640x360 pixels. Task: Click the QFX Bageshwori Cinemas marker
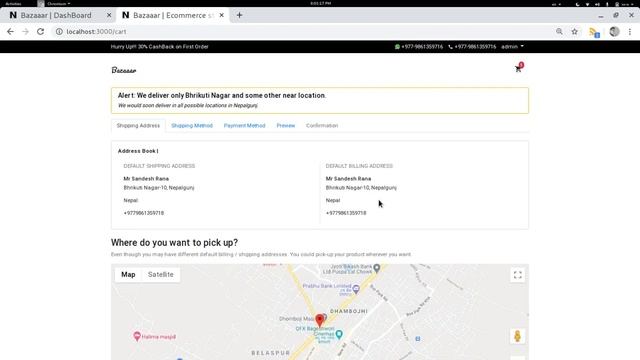339,334
